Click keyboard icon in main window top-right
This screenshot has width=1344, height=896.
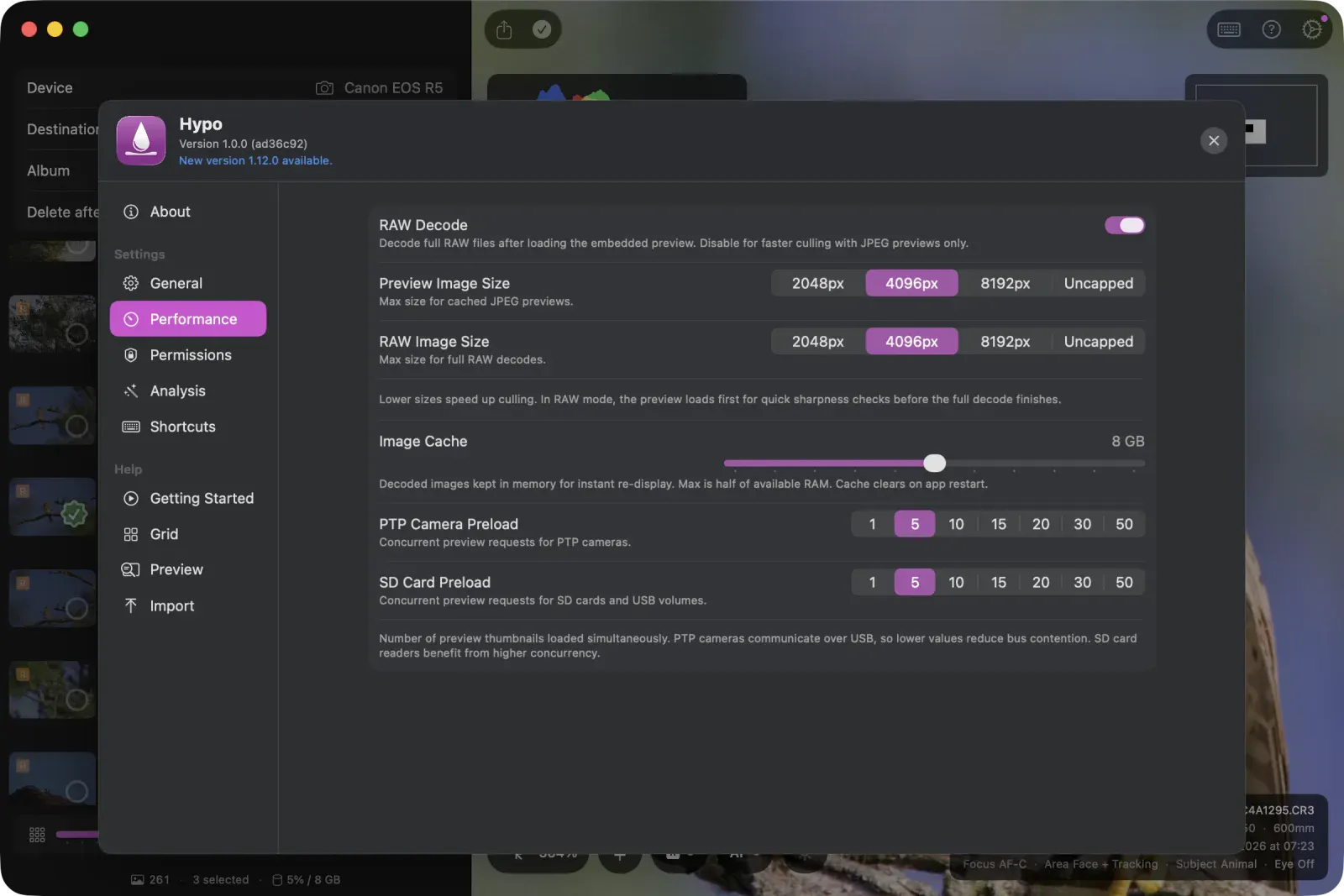1229,30
